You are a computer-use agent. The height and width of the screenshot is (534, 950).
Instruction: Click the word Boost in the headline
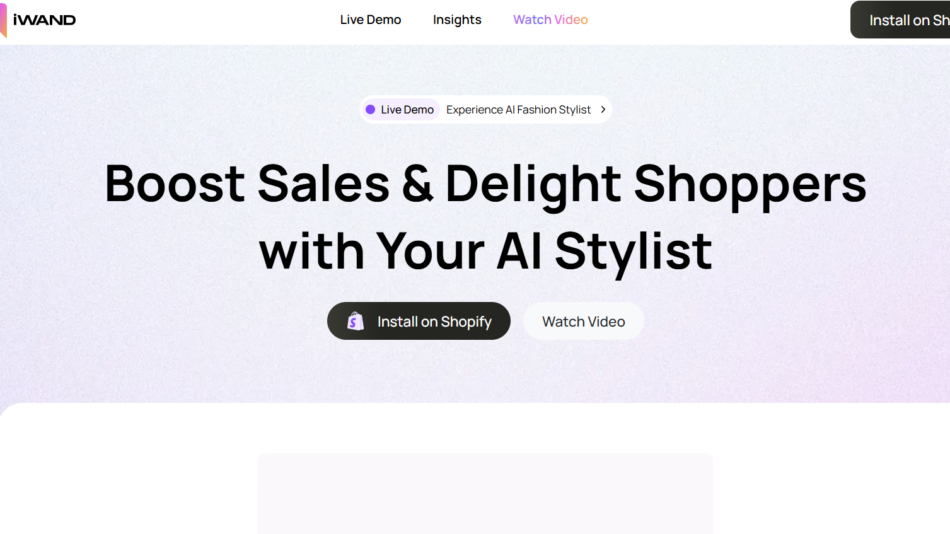click(x=174, y=183)
